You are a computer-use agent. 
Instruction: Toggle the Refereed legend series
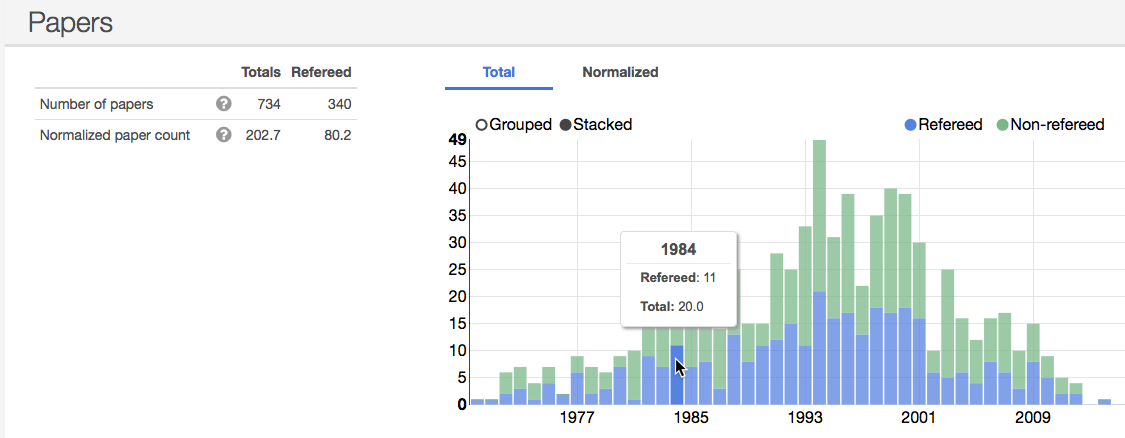click(x=950, y=125)
